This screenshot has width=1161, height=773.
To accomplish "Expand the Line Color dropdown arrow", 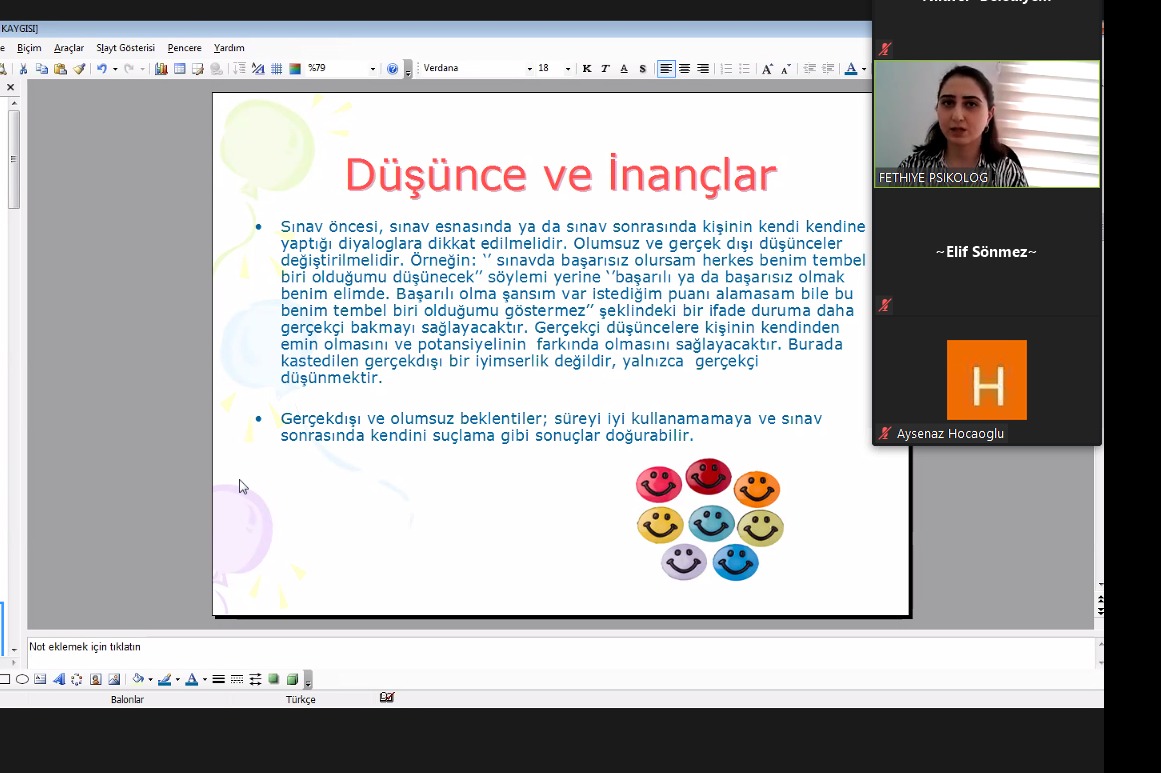I will [x=178, y=679].
